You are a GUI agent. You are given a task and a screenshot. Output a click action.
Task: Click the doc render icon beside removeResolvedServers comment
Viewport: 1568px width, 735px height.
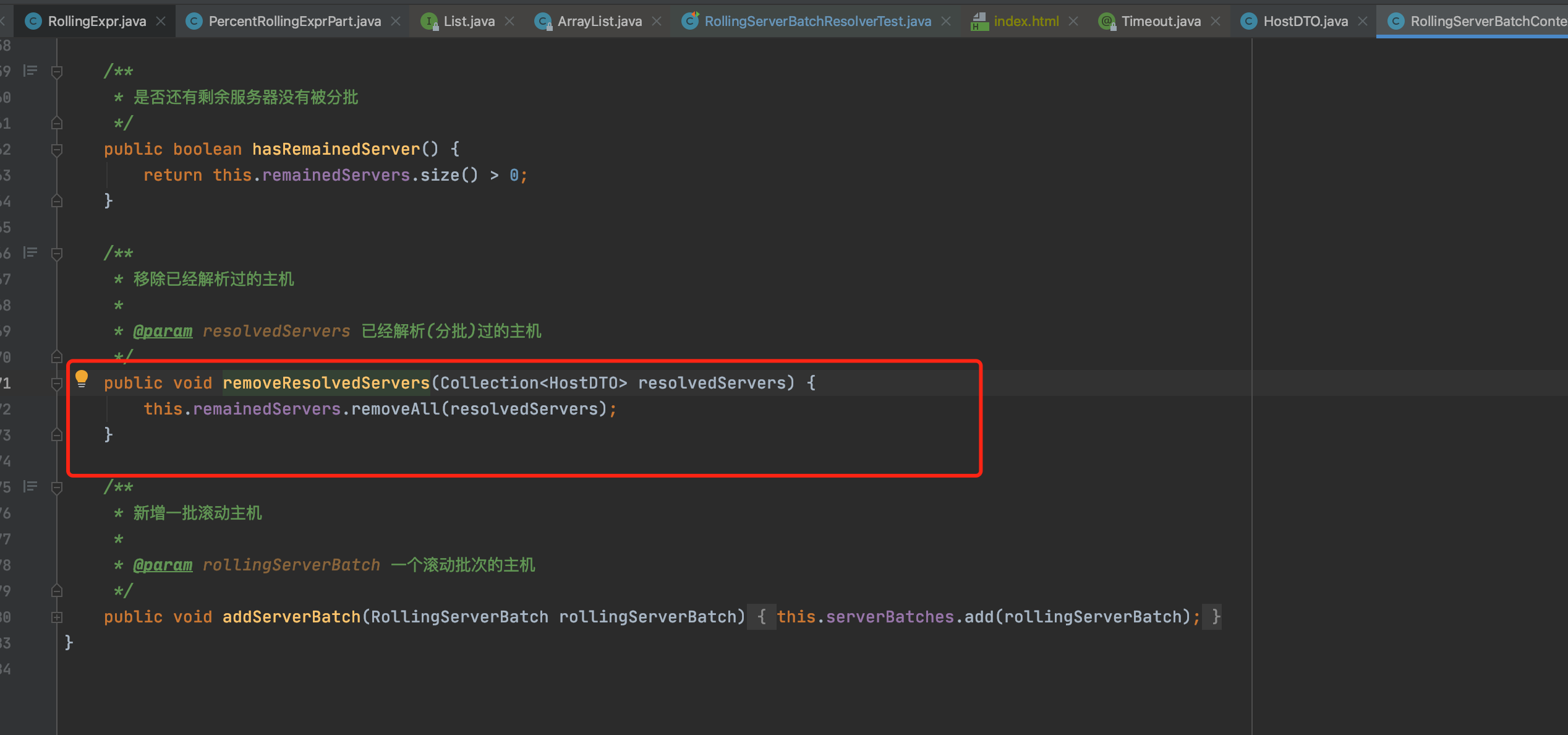[x=30, y=252]
